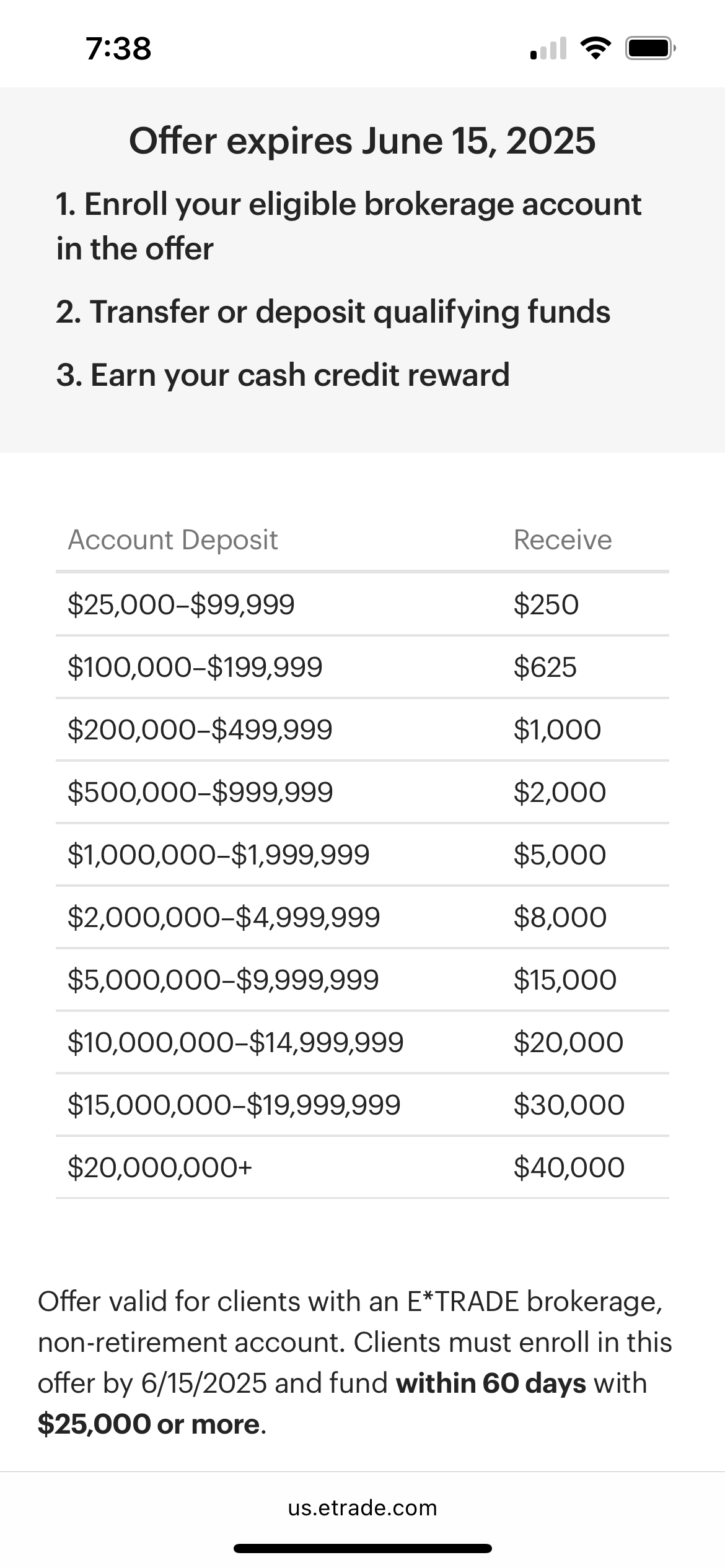Tap the Wi-Fi status icon
Screen dimensions: 725x1568
click(595, 48)
